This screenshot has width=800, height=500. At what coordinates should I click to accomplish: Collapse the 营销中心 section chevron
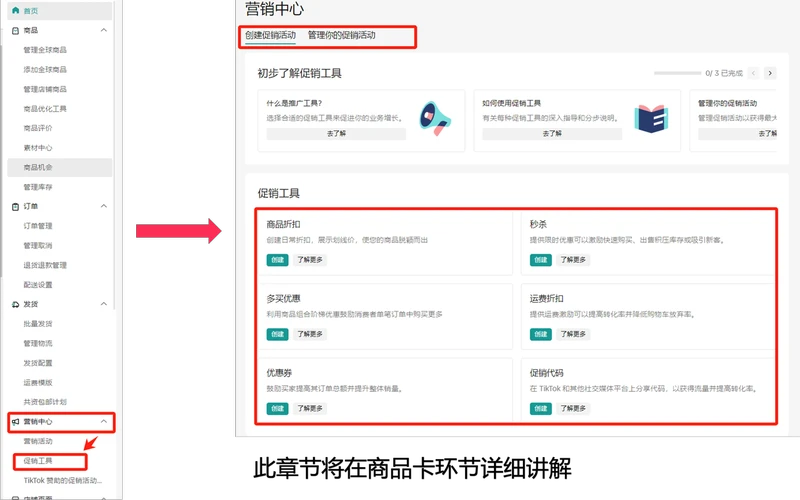(x=104, y=422)
